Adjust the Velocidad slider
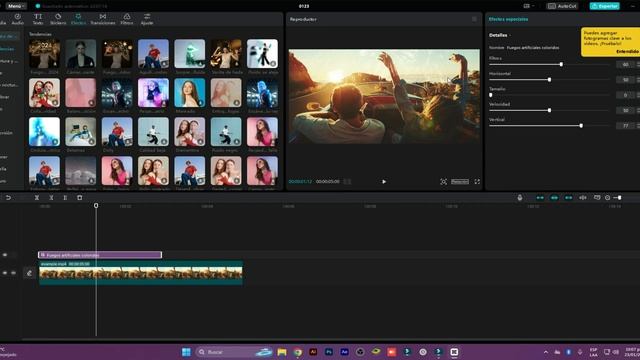The image size is (640, 360). pos(549,110)
